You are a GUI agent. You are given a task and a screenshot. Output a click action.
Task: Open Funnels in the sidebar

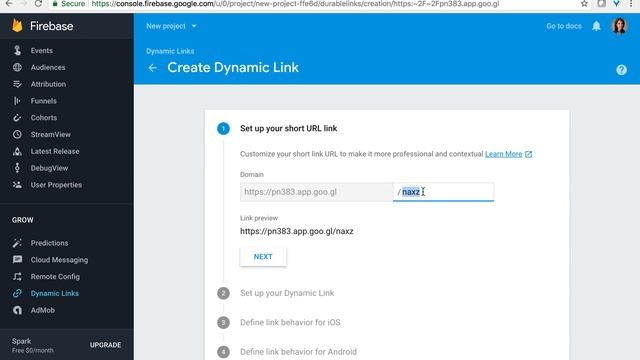(44, 101)
